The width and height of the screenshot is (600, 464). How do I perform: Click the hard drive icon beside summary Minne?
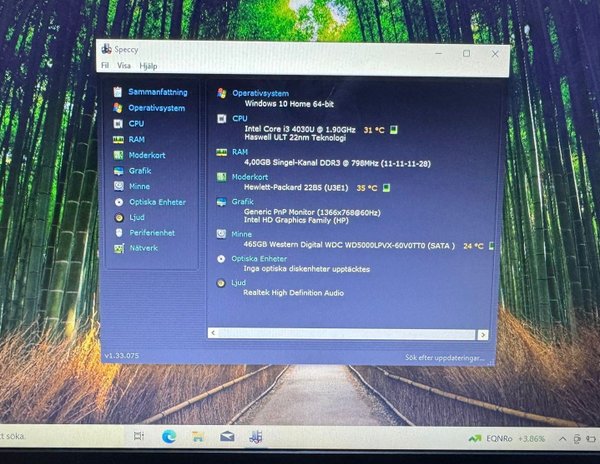pyautogui.click(x=221, y=234)
